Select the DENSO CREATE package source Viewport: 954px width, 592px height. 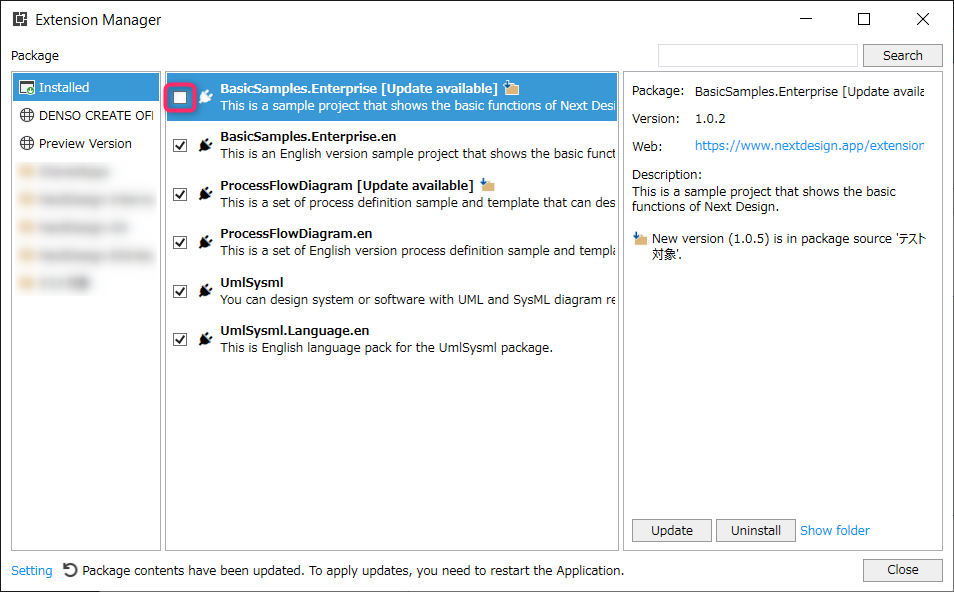86,115
